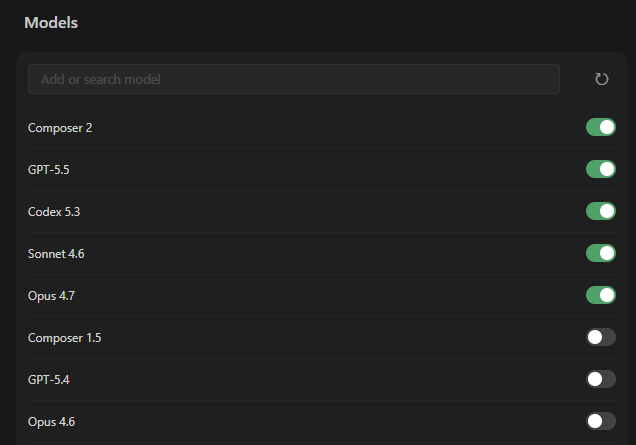Click the empty space beneath the Models heading
Viewport: 636px width, 445px height.
[x=316, y=42]
